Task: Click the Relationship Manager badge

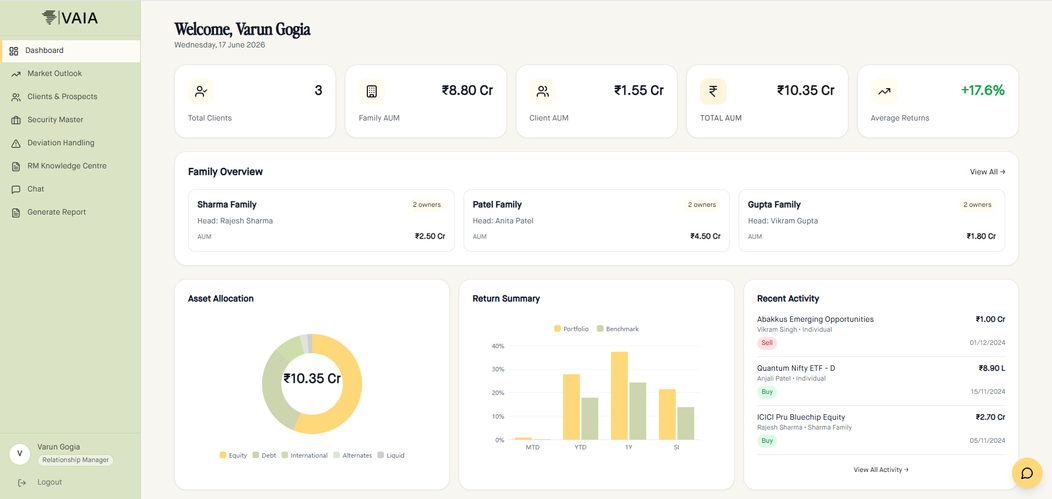Action: click(75, 460)
